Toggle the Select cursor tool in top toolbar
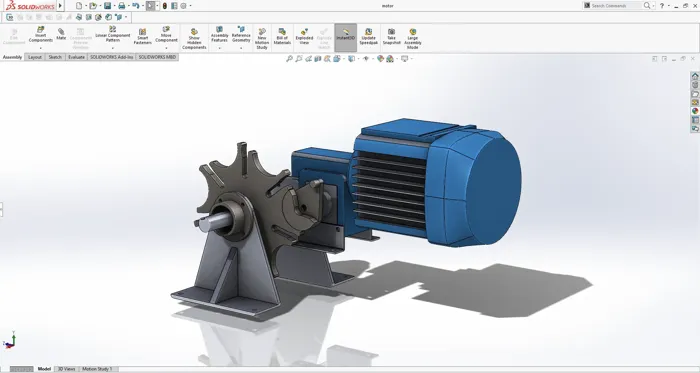700x373 pixels. tap(150, 6)
